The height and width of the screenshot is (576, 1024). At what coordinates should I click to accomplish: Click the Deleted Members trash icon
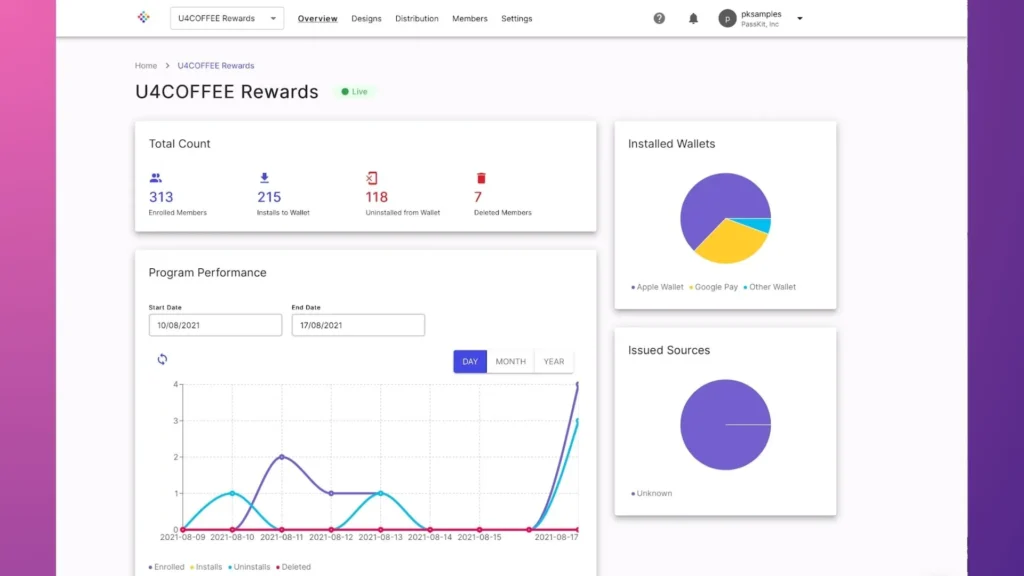tap(480, 177)
